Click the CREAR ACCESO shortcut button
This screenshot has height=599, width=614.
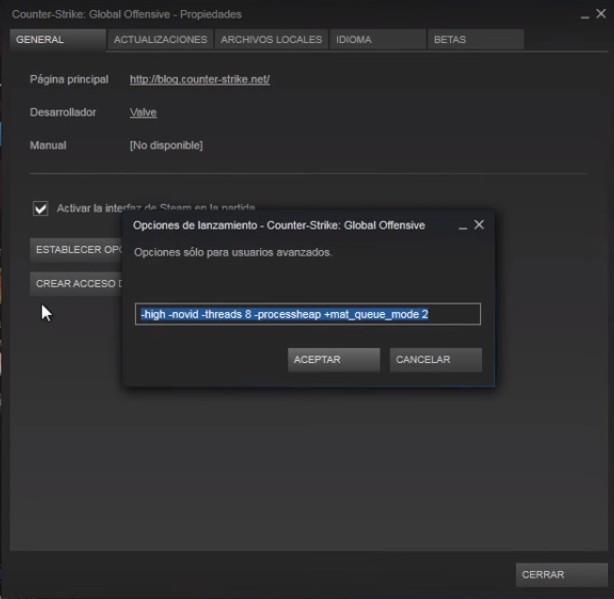point(76,283)
